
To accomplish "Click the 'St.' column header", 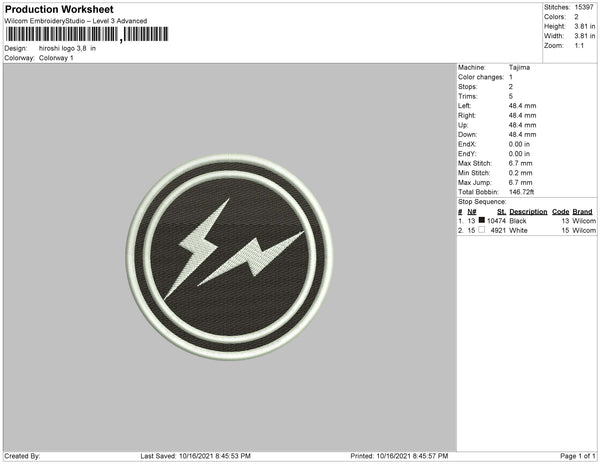I will point(502,212).
